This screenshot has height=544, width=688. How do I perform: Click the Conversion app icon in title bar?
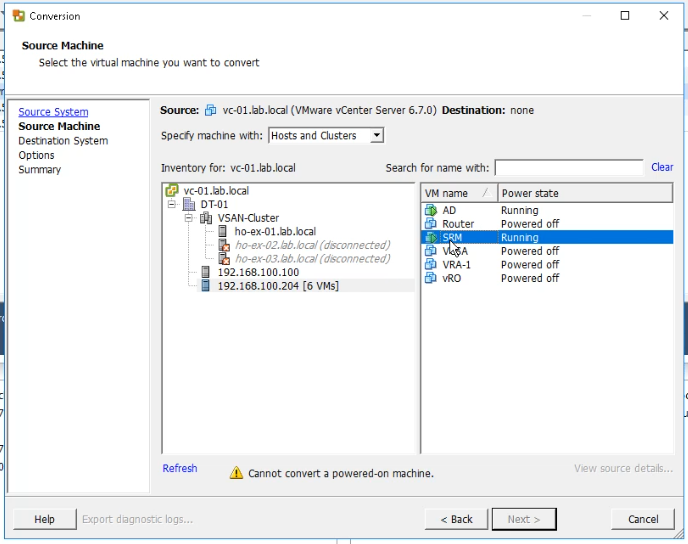click(18, 16)
